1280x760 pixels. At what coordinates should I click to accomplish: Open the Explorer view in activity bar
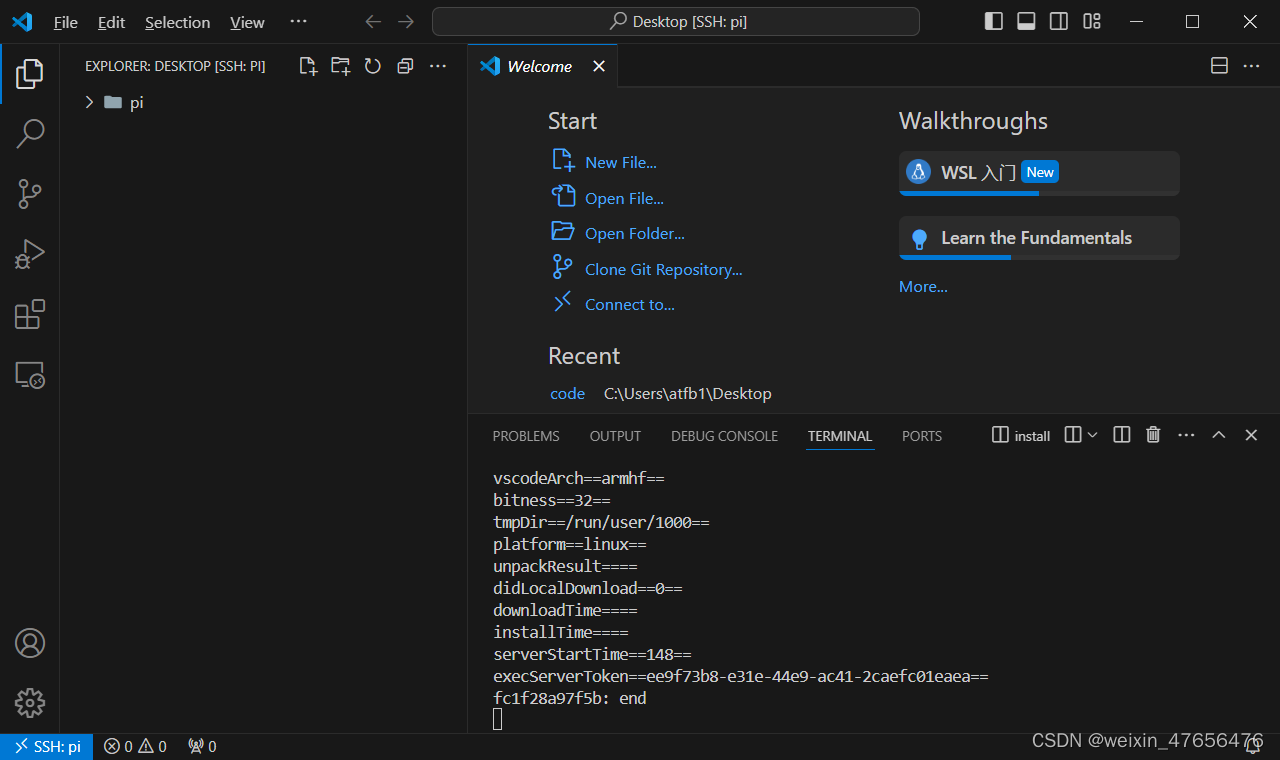coord(30,73)
